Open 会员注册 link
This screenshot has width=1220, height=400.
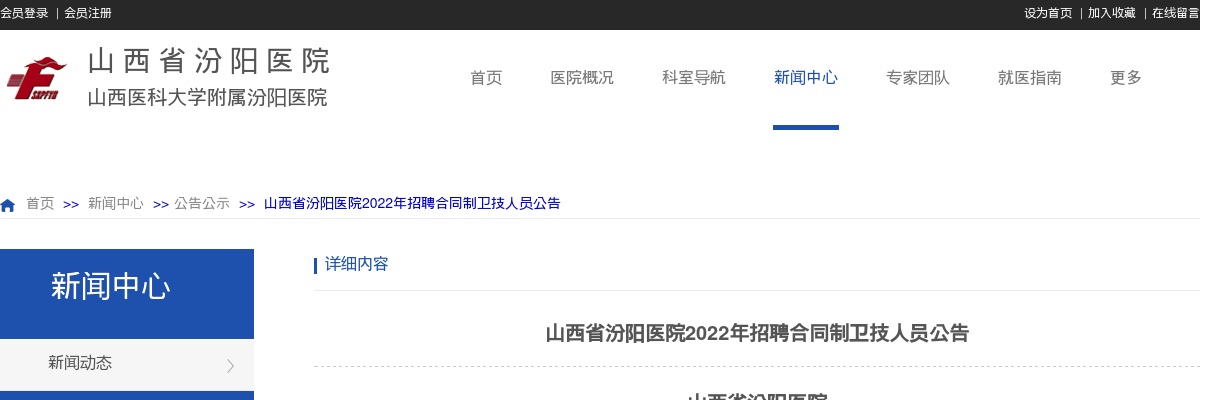click(88, 13)
